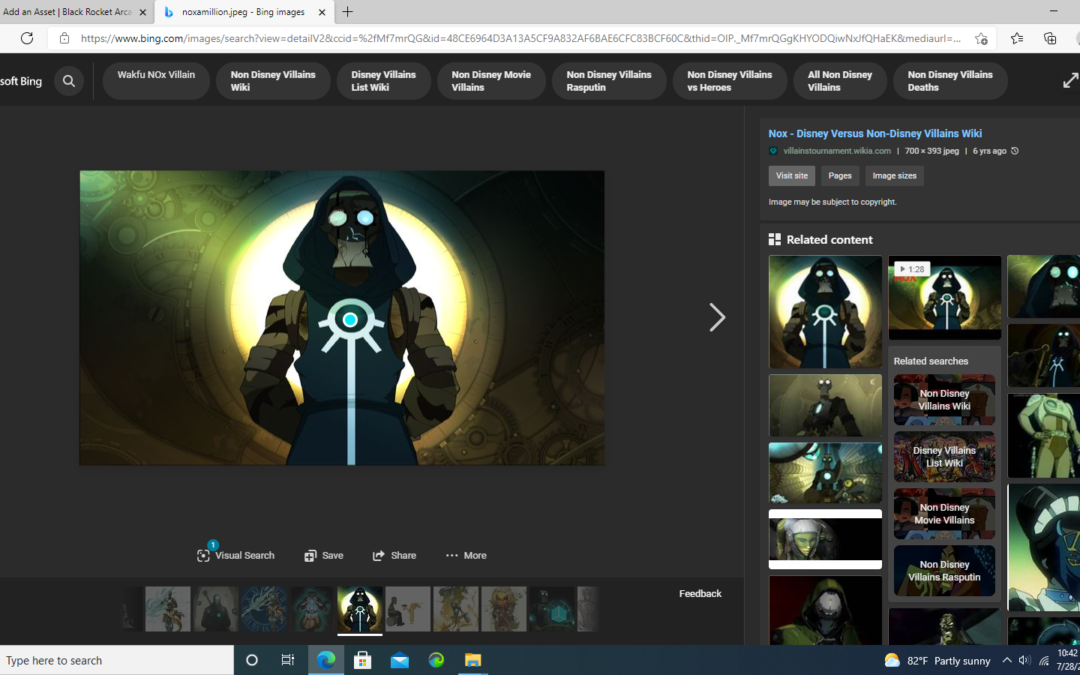Select All Non Disney Villains chip
The image size is (1080, 675).
coord(840,81)
